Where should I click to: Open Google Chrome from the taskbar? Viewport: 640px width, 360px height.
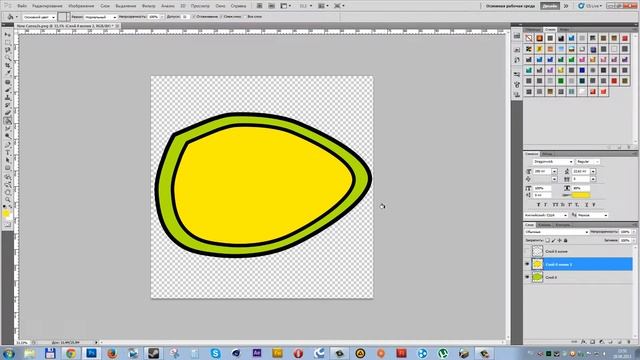click(71, 353)
